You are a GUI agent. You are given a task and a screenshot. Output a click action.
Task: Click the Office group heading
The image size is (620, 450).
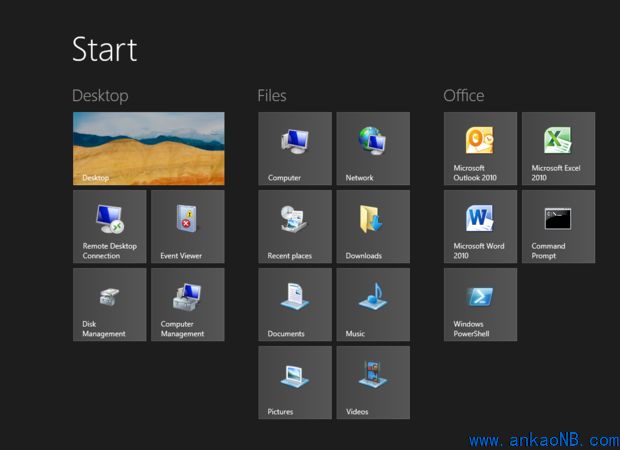point(464,96)
